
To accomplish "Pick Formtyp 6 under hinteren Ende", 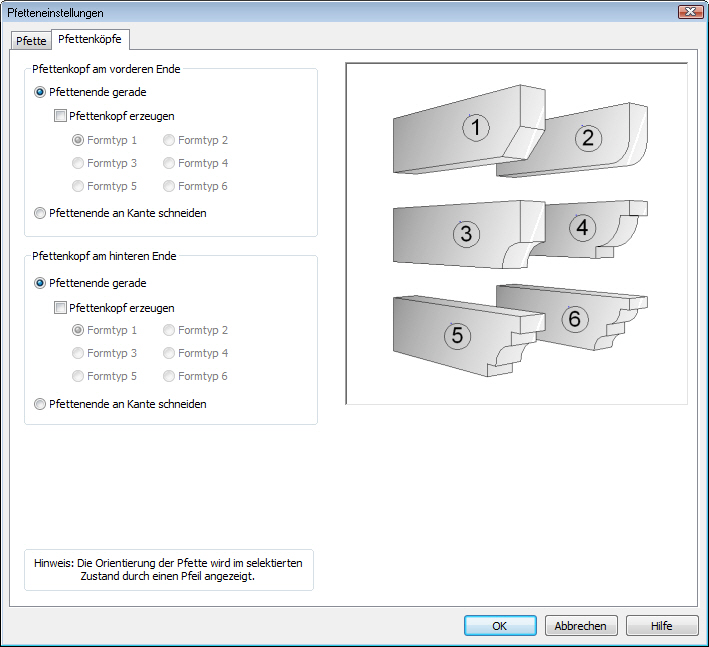I will (x=195, y=376).
